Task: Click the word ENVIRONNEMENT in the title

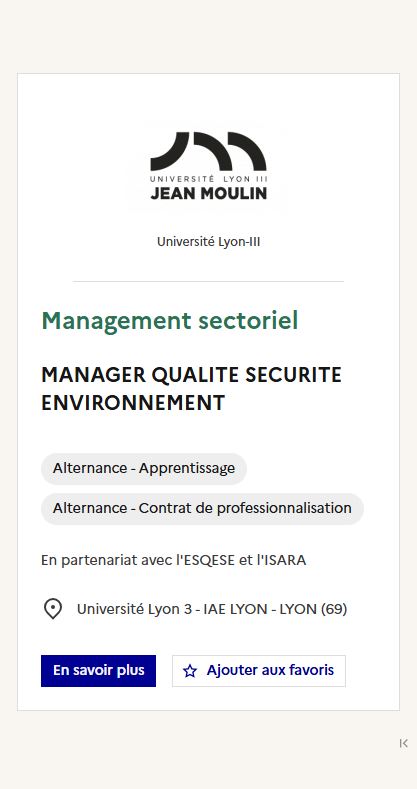Action: (x=133, y=403)
